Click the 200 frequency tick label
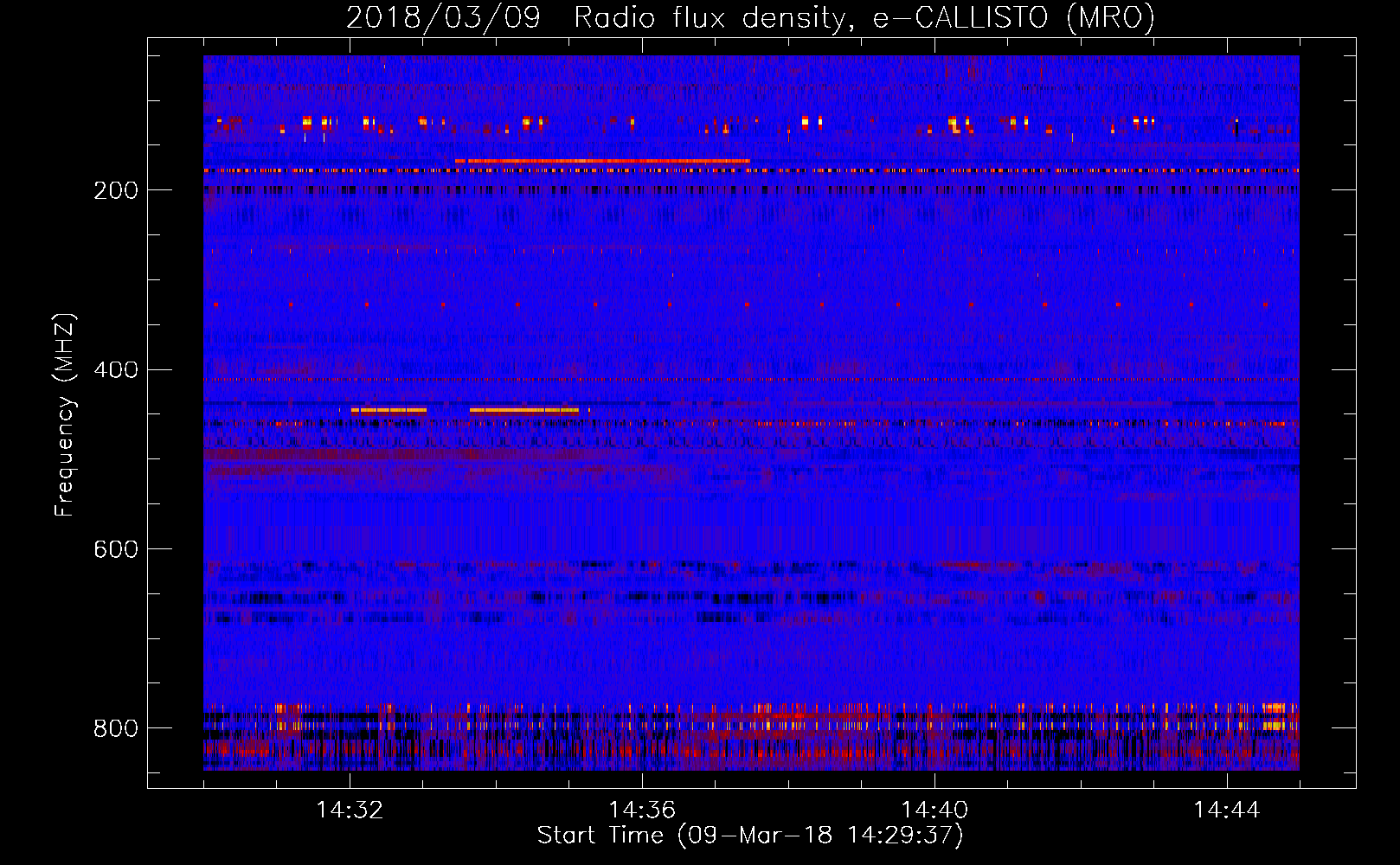 point(116,190)
